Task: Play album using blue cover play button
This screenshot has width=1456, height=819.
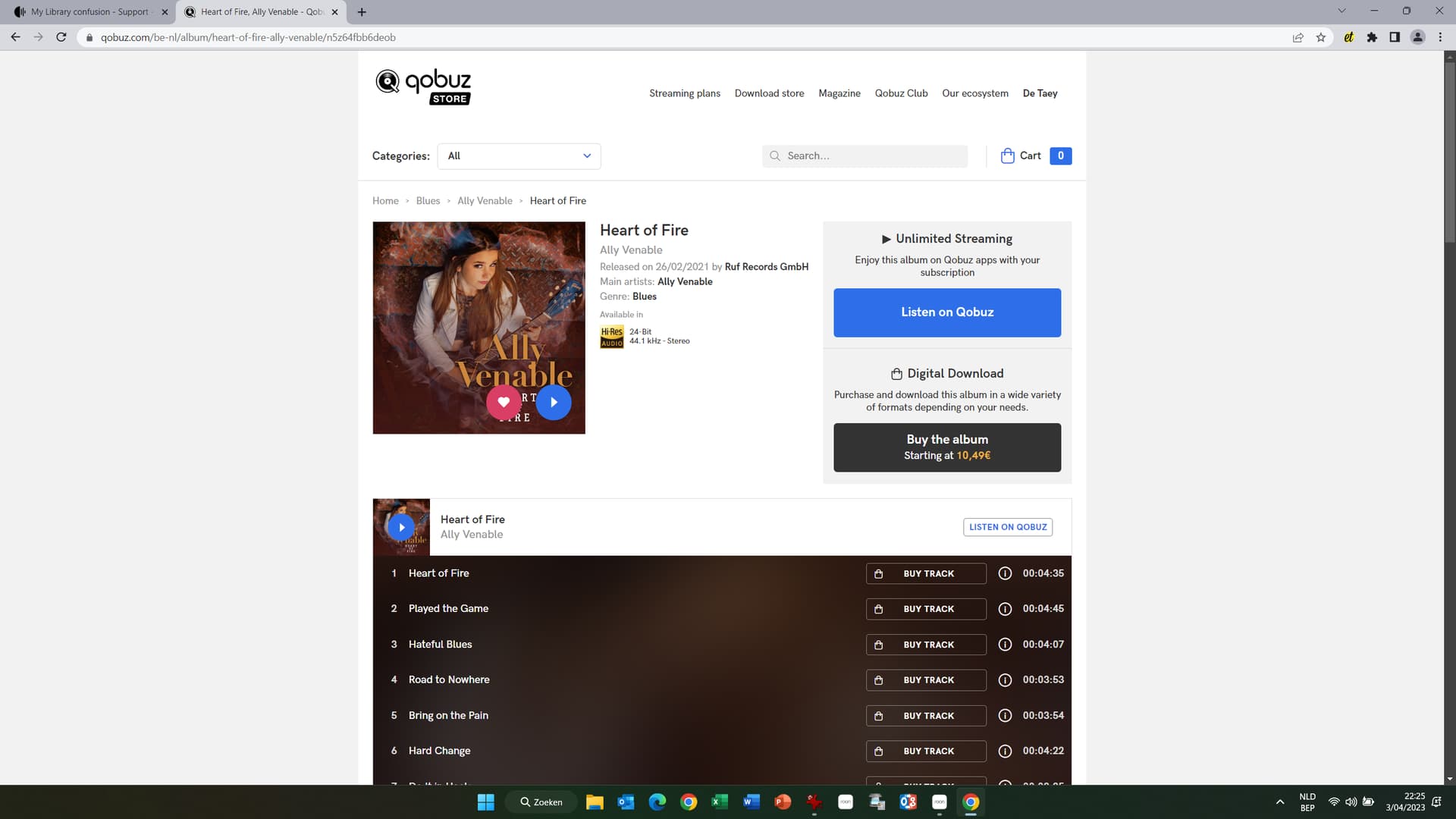Action: coord(554,402)
